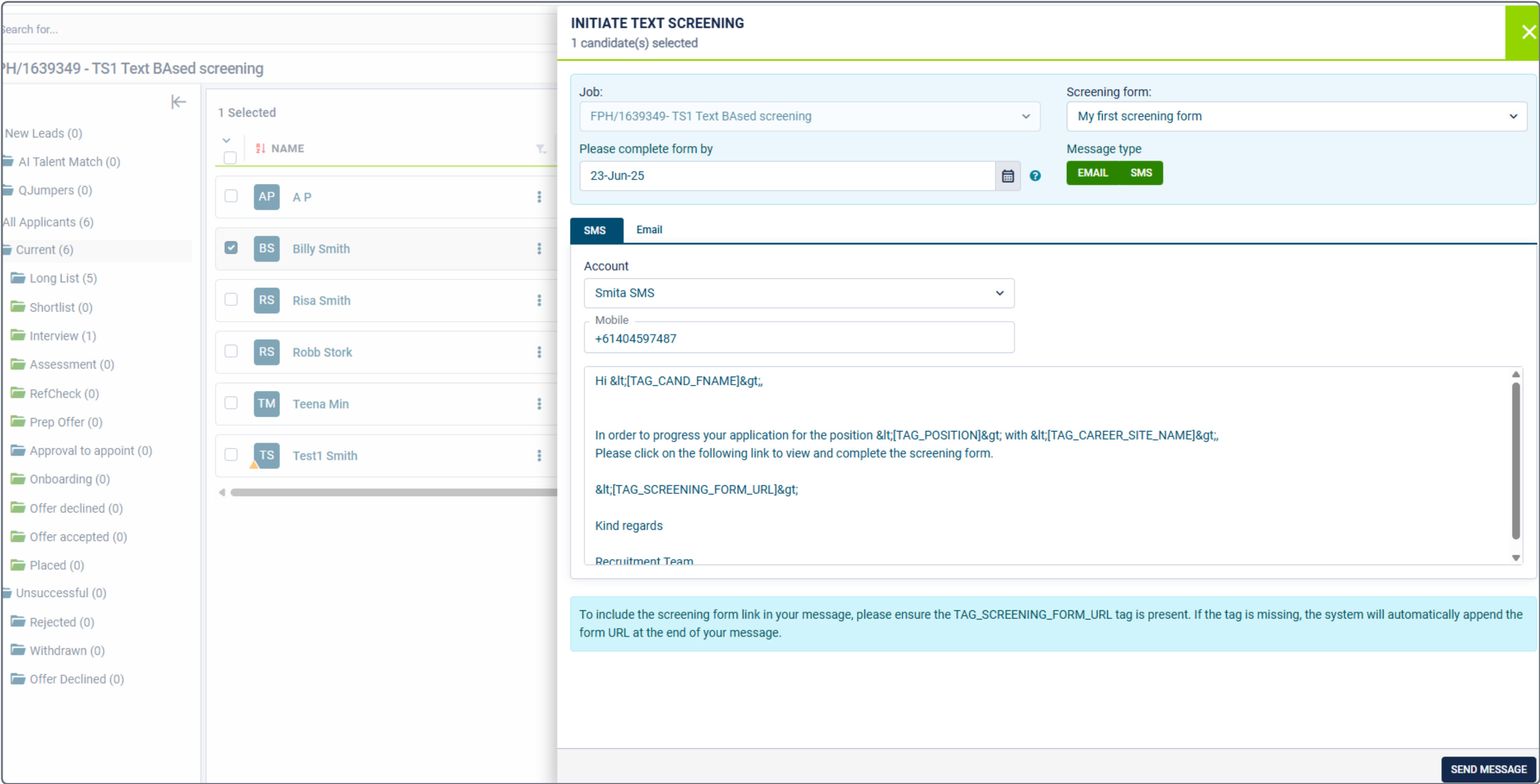Tick the Risa Smith checkbox
Viewport: 1540px width, 784px height.
click(x=231, y=299)
